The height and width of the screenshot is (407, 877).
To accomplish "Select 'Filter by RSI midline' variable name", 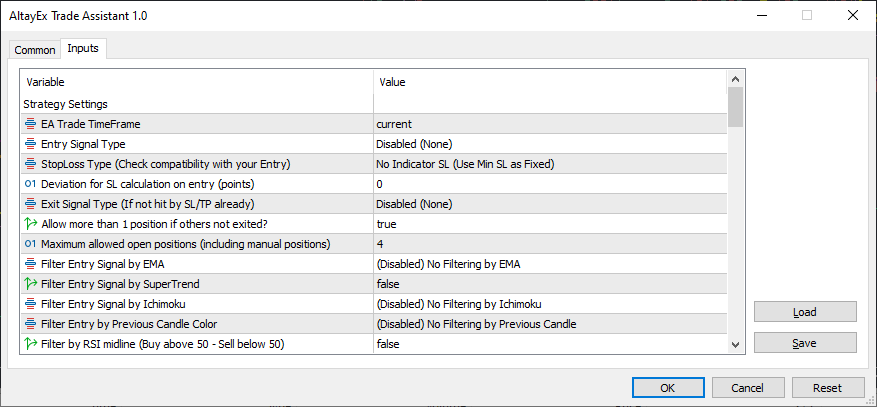I will [x=163, y=344].
